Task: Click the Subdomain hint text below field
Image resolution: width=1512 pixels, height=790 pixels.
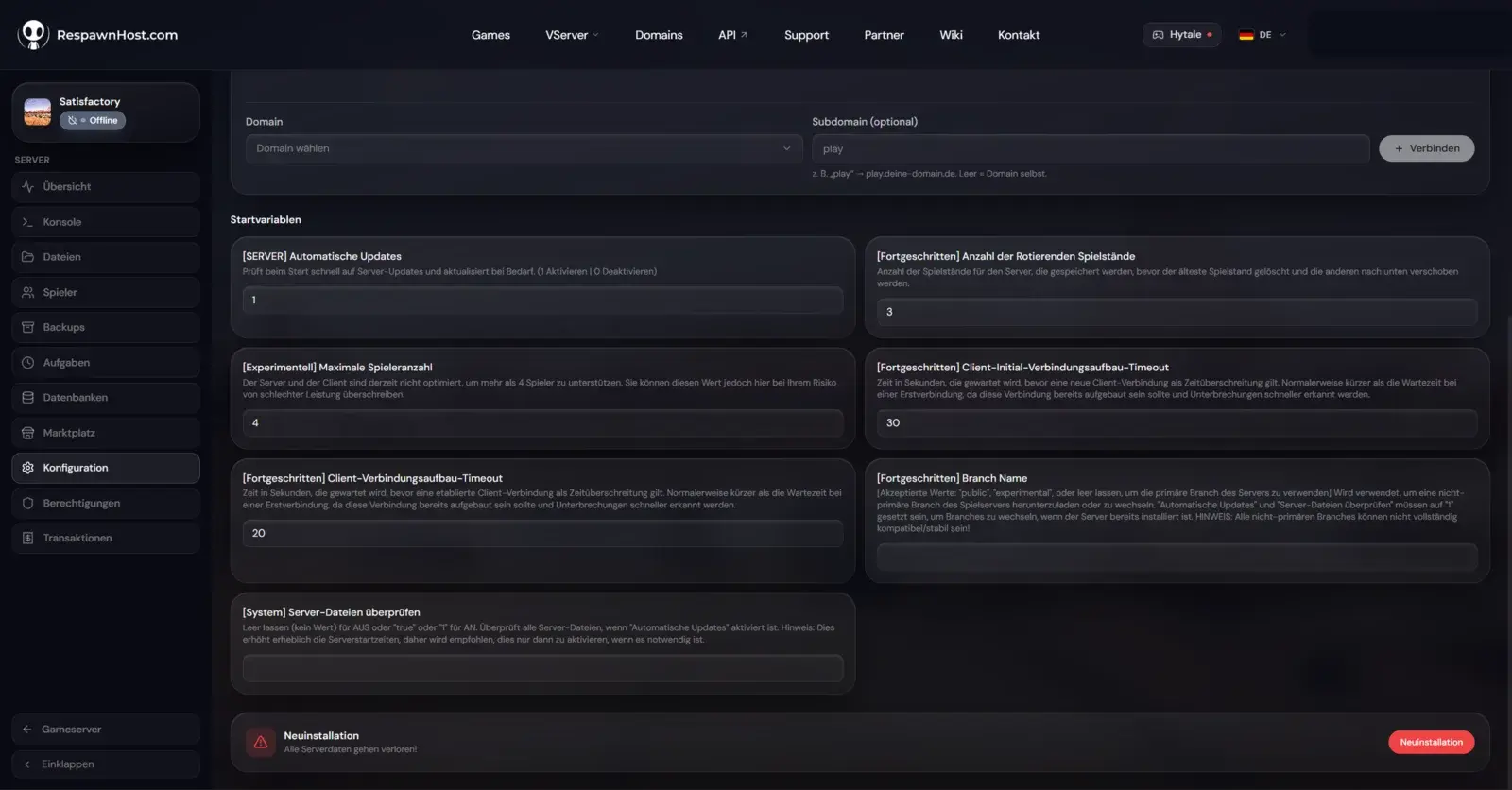Action: 929,174
